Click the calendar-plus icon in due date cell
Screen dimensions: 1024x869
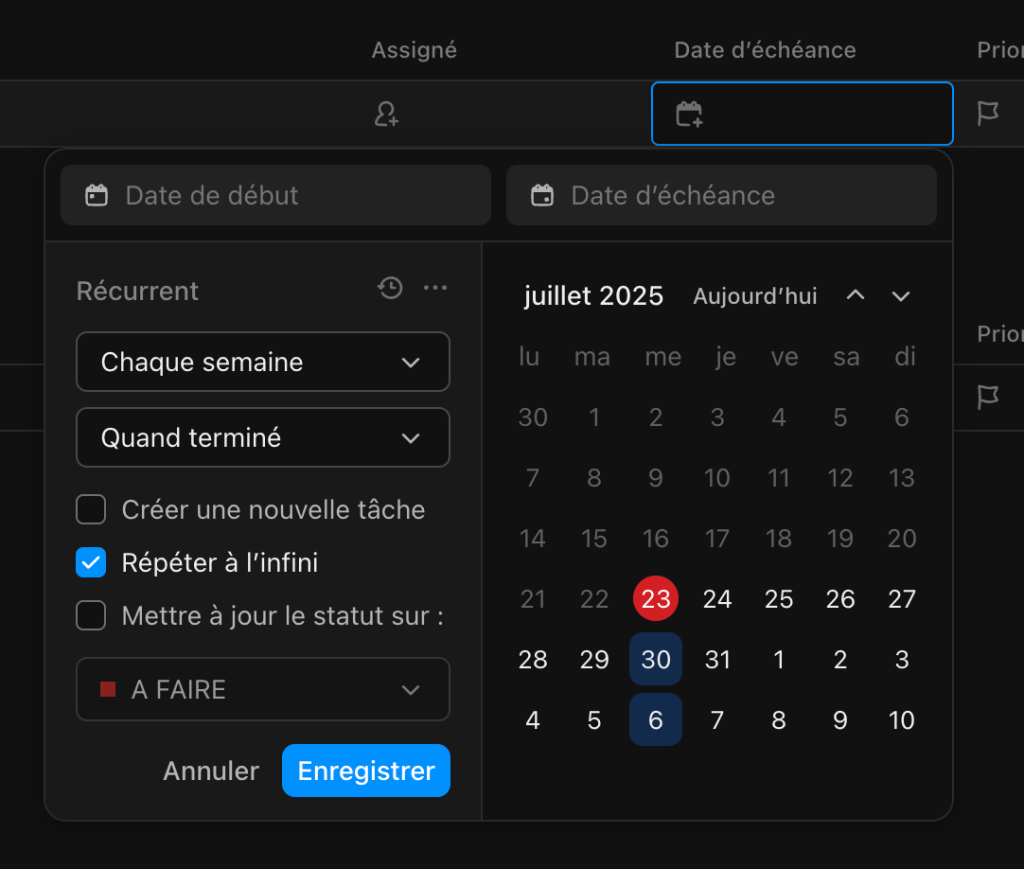point(689,114)
